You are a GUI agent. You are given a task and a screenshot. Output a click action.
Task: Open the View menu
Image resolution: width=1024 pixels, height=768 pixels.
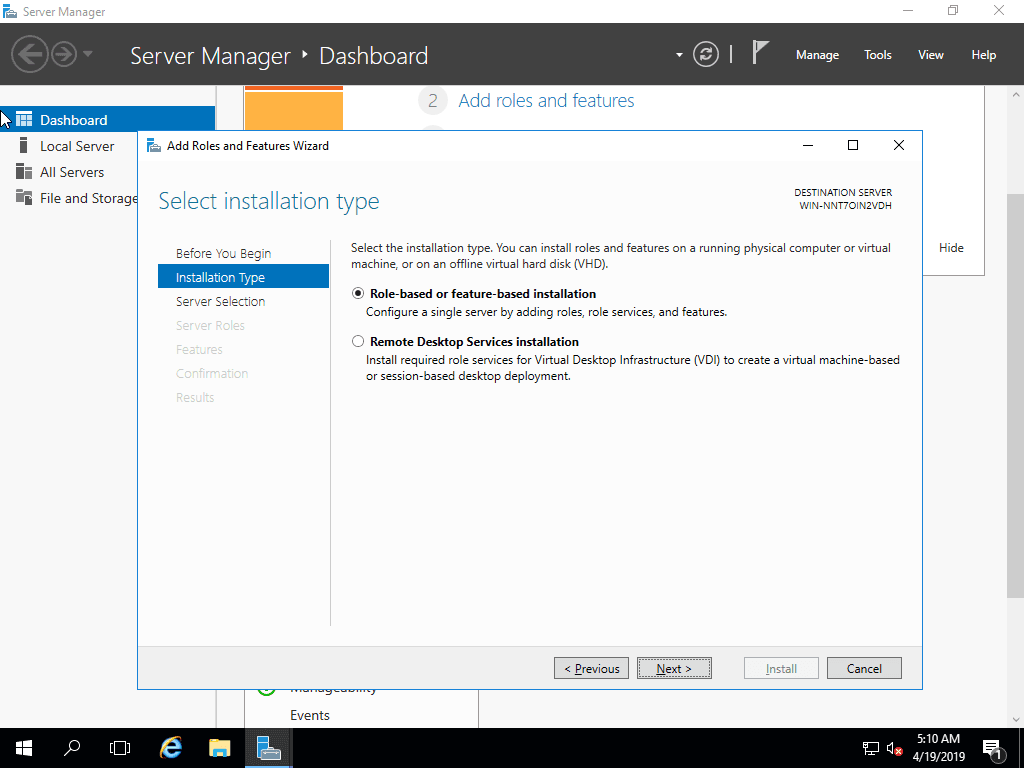tap(931, 55)
